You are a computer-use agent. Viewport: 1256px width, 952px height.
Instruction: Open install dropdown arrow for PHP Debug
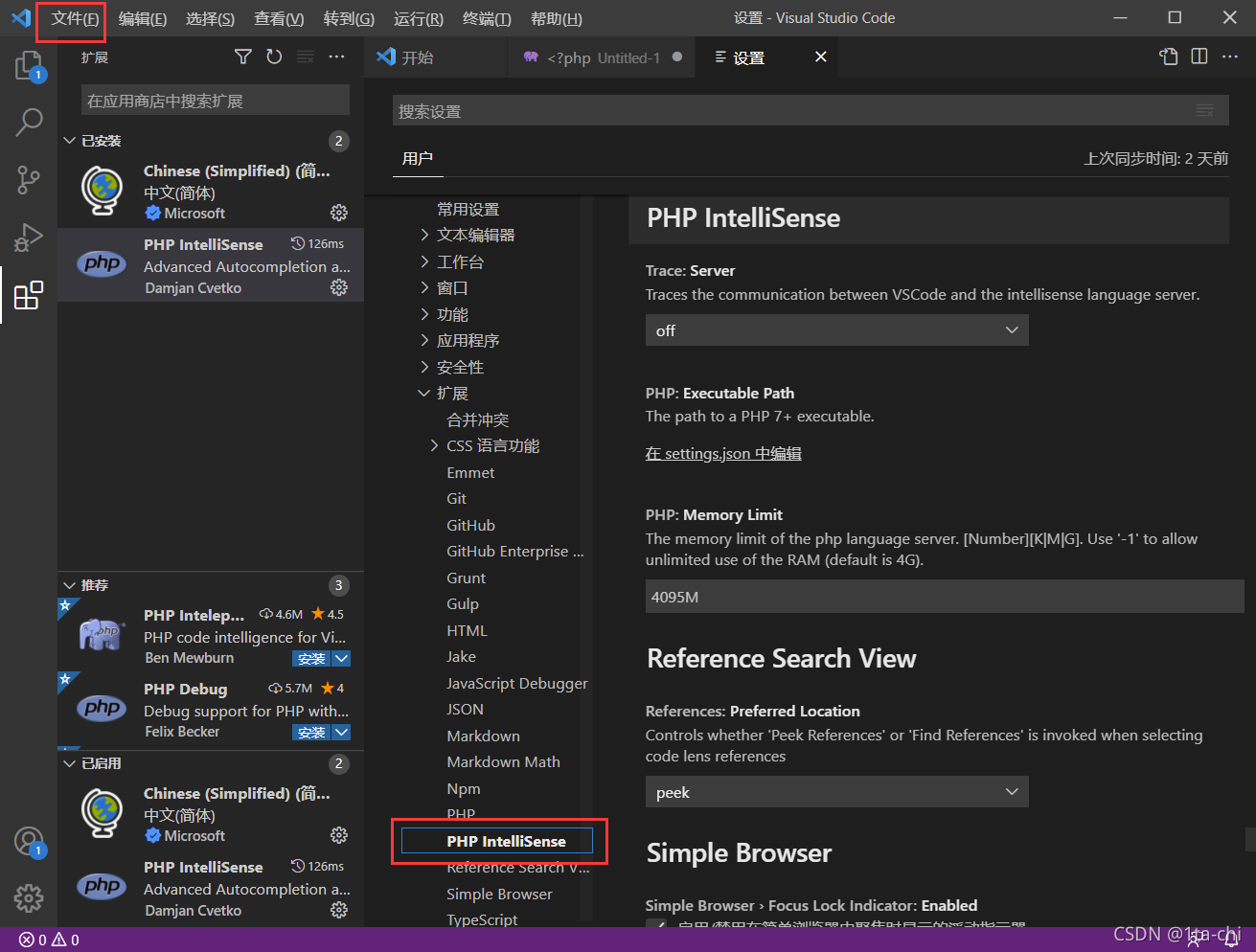coord(341,733)
